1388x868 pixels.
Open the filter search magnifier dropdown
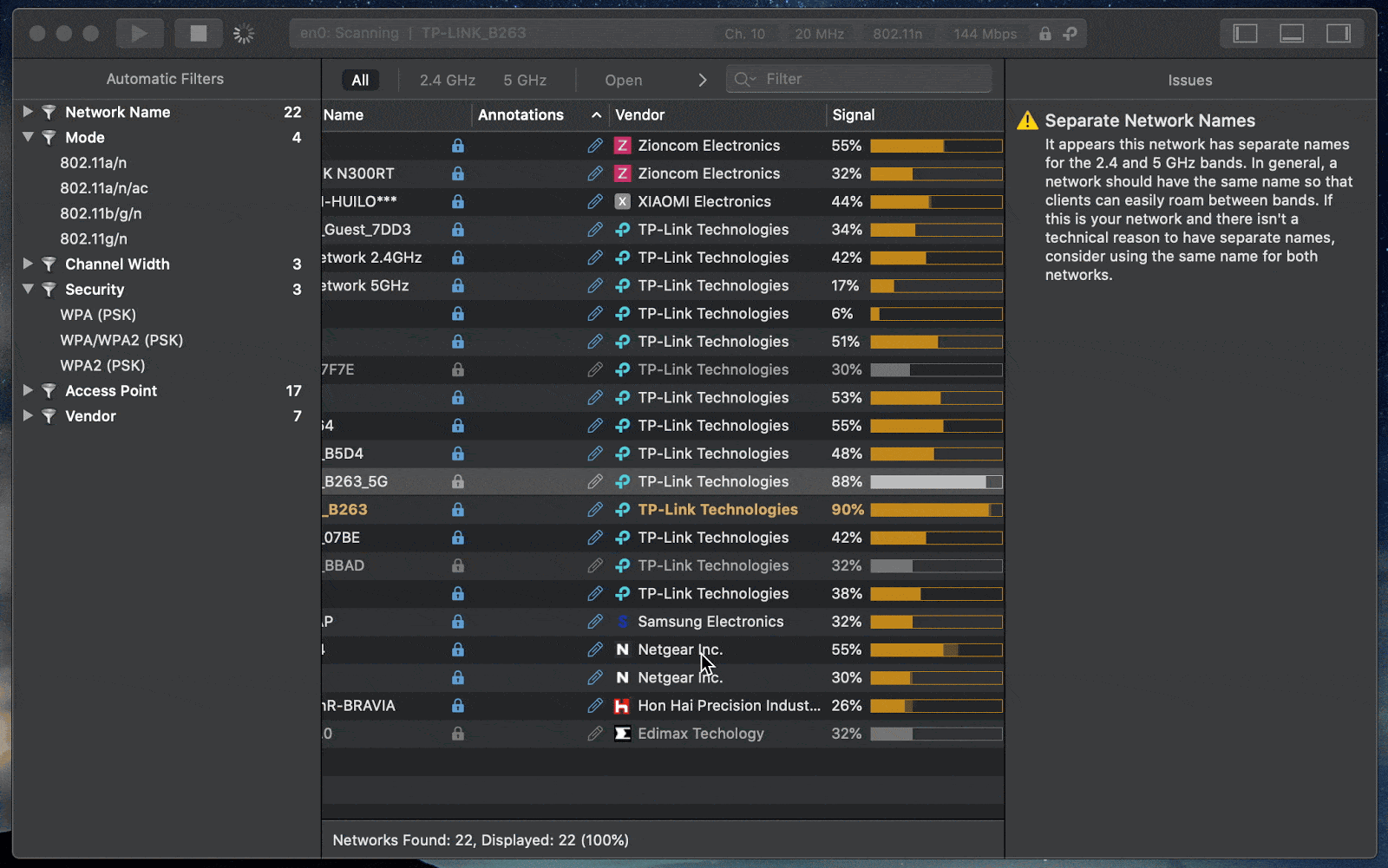point(744,79)
